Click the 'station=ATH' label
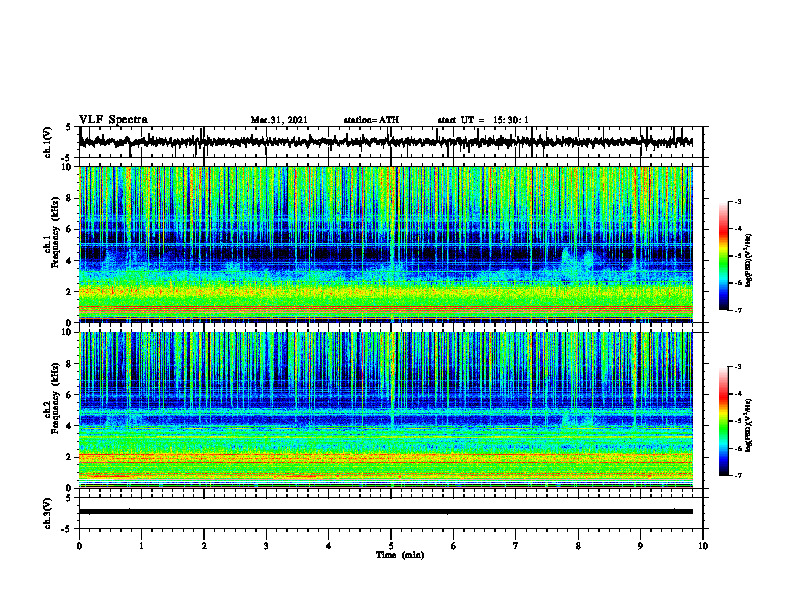The image size is (792, 612). tap(371, 120)
